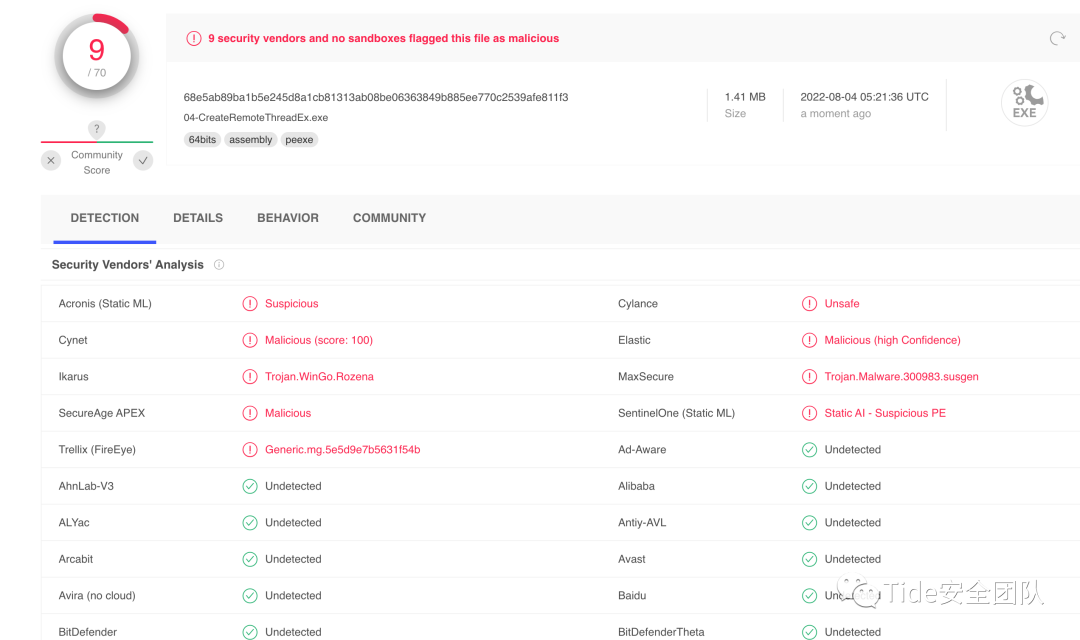
Task: Click the alert icon beside Unsafe
Action: [809, 304]
